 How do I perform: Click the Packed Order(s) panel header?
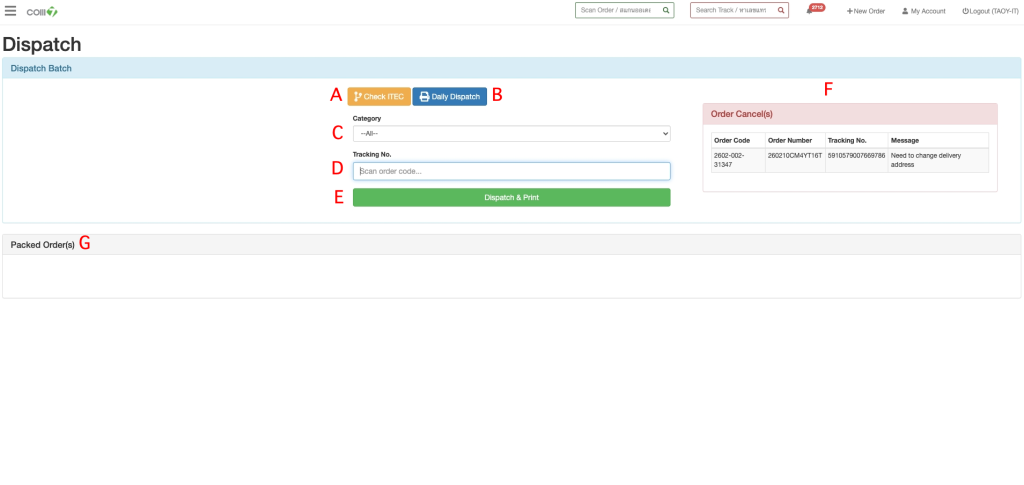click(x=43, y=244)
